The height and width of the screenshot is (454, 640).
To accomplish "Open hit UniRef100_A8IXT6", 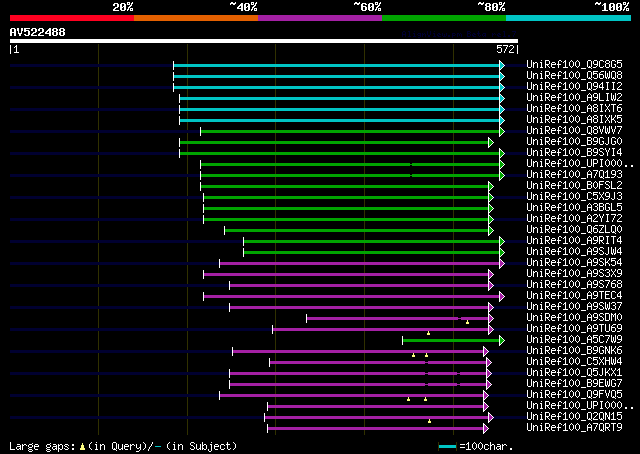I will pyautogui.click(x=574, y=108).
